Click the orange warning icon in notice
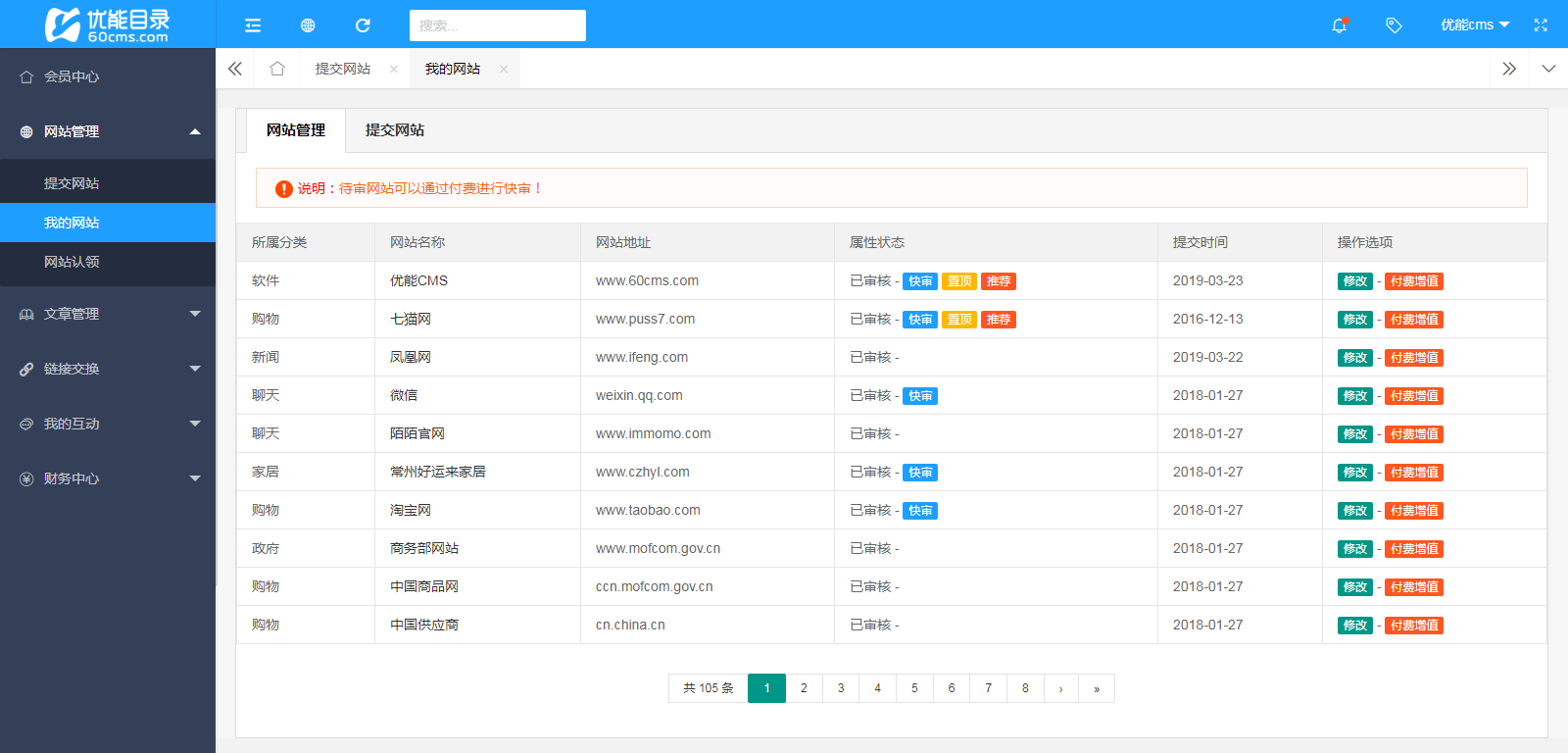 tap(284, 188)
